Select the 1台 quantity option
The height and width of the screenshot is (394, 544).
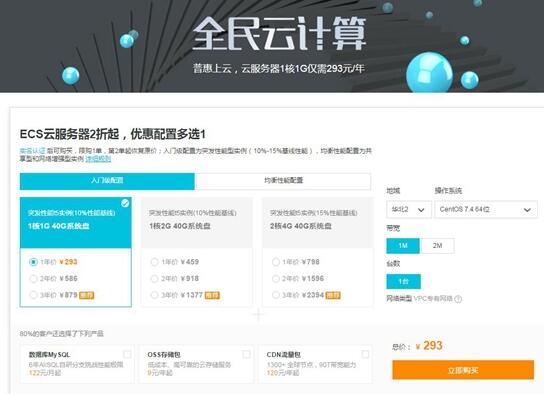(x=403, y=281)
